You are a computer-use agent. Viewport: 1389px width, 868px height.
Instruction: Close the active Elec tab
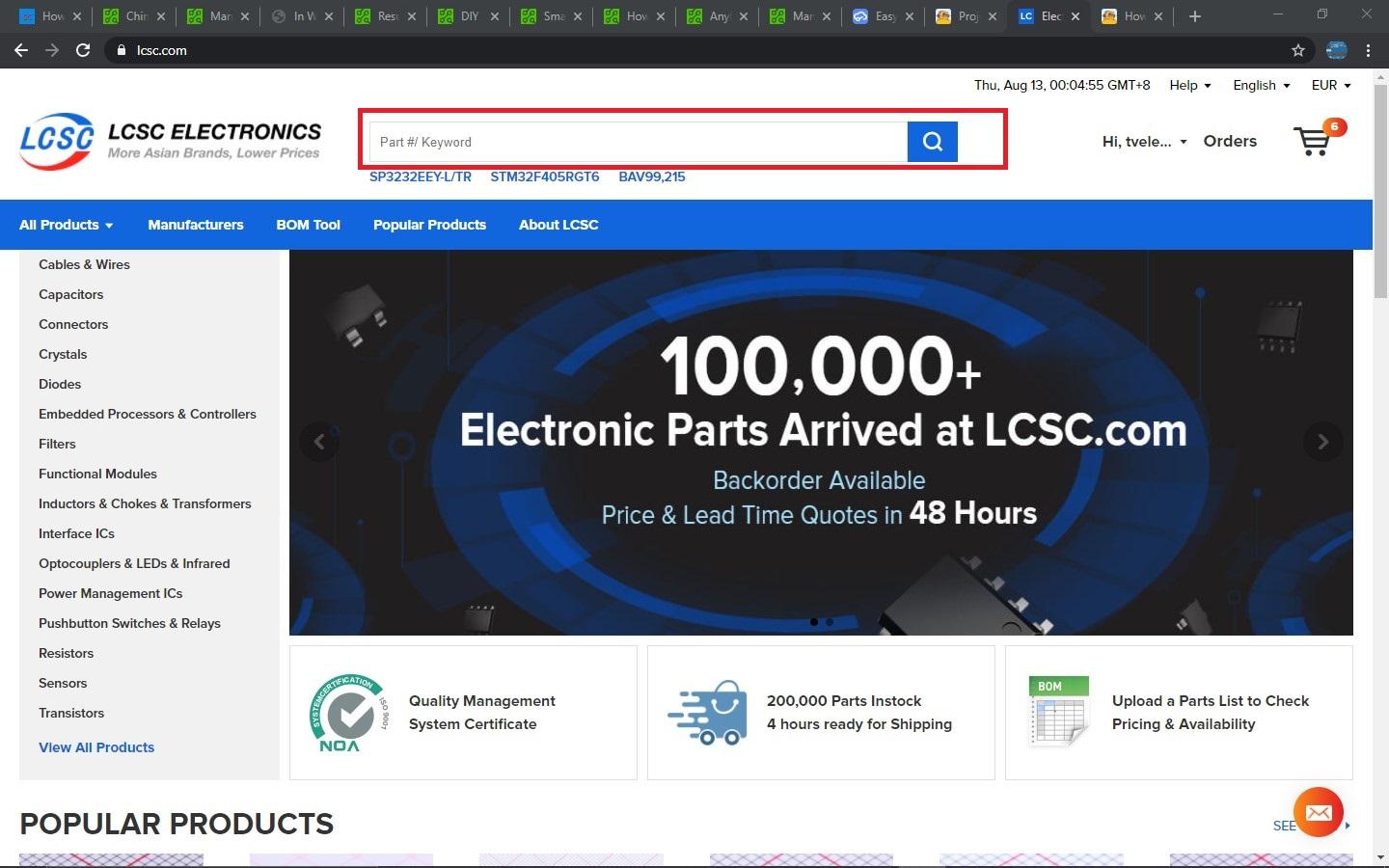(1075, 16)
